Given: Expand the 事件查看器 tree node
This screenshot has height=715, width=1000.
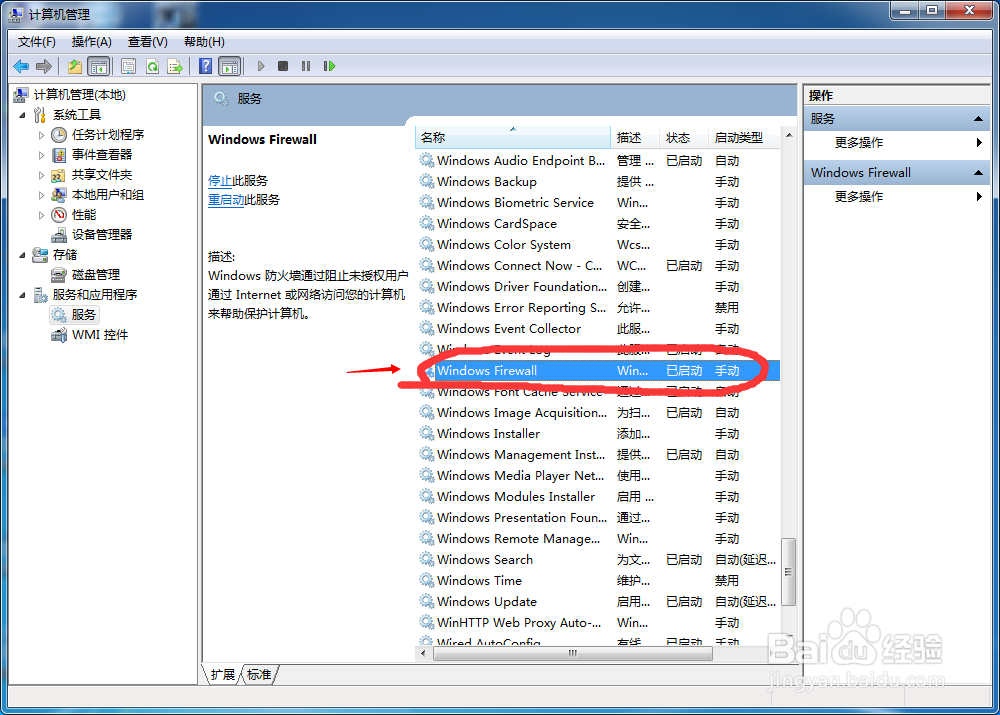Looking at the screenshot, I should [41, 155].
